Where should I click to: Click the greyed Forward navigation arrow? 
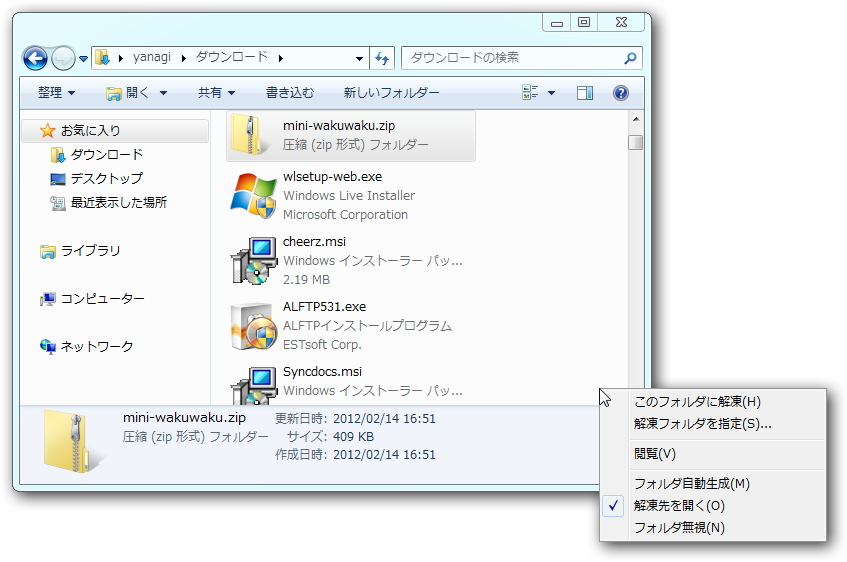pos(63,58)
